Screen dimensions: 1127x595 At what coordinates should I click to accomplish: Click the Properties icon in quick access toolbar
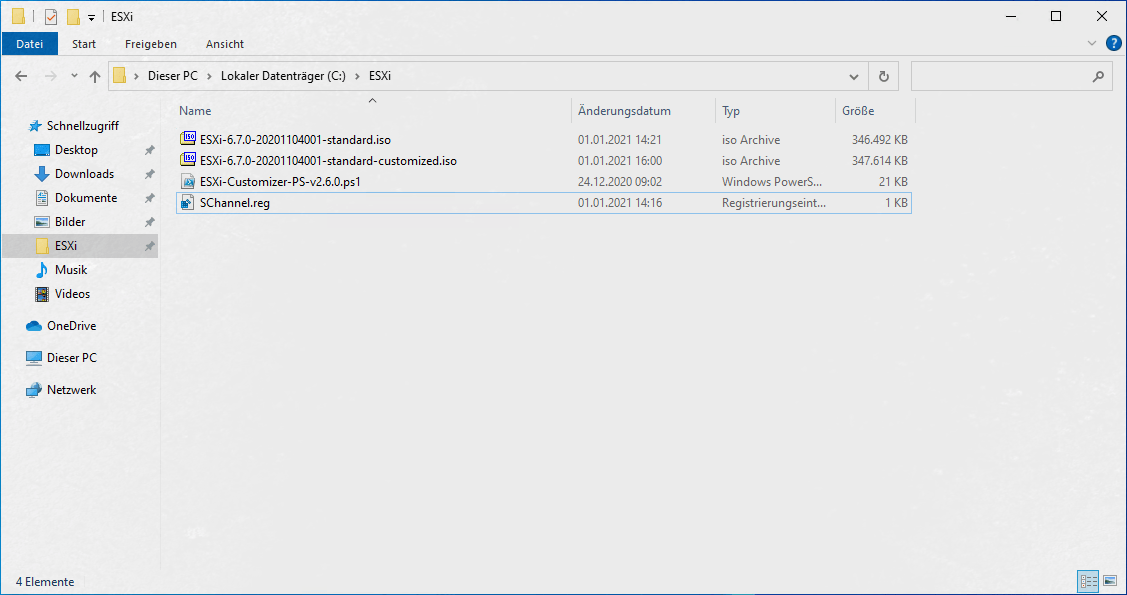(51, 17)
